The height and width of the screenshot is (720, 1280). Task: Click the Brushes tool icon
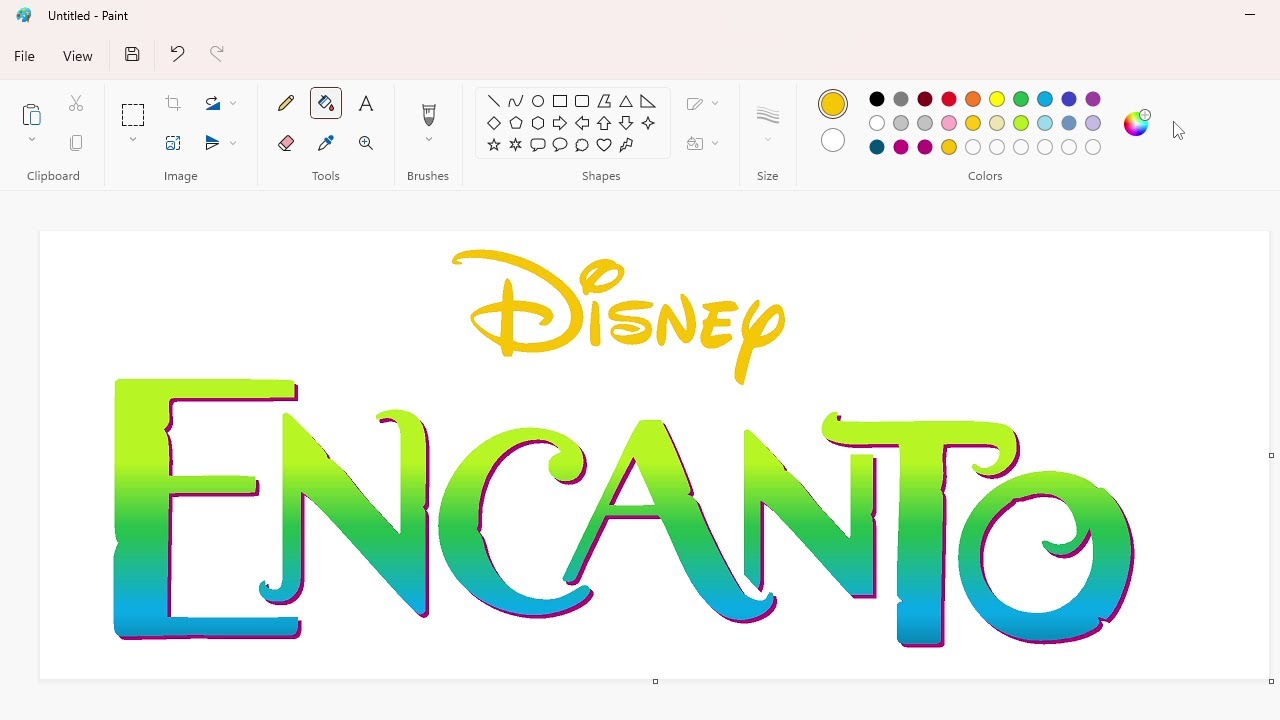pos(429,114)
